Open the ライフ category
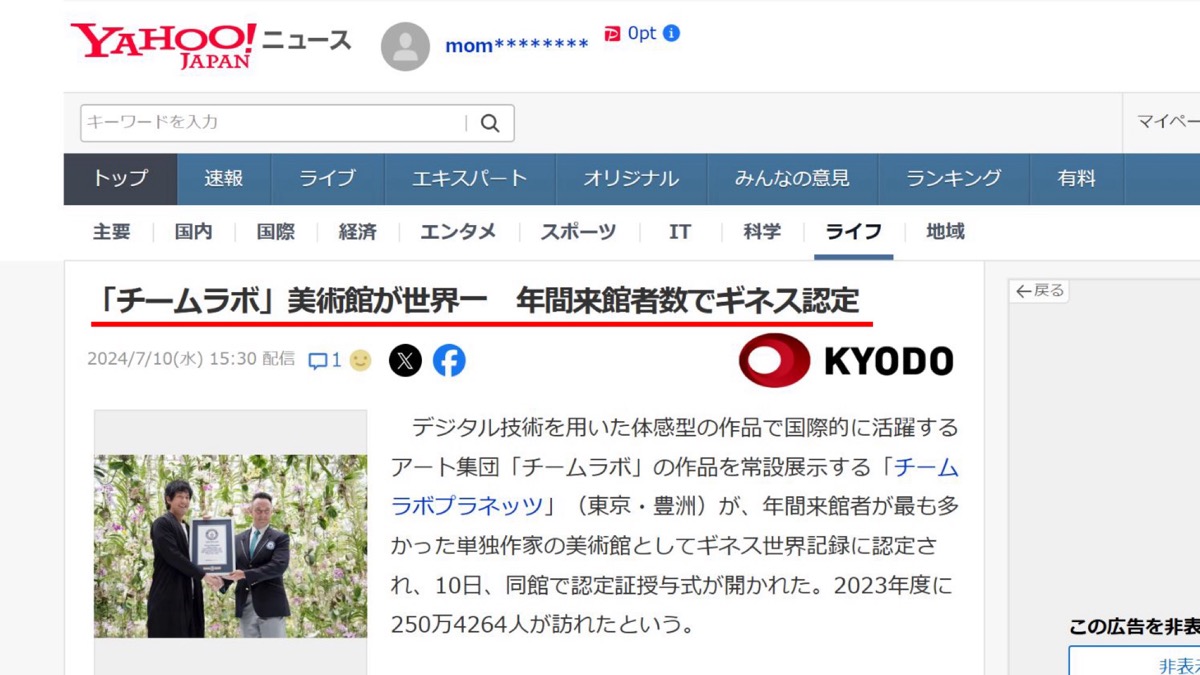Viewport: 1200px width, 675px height. 853,232
